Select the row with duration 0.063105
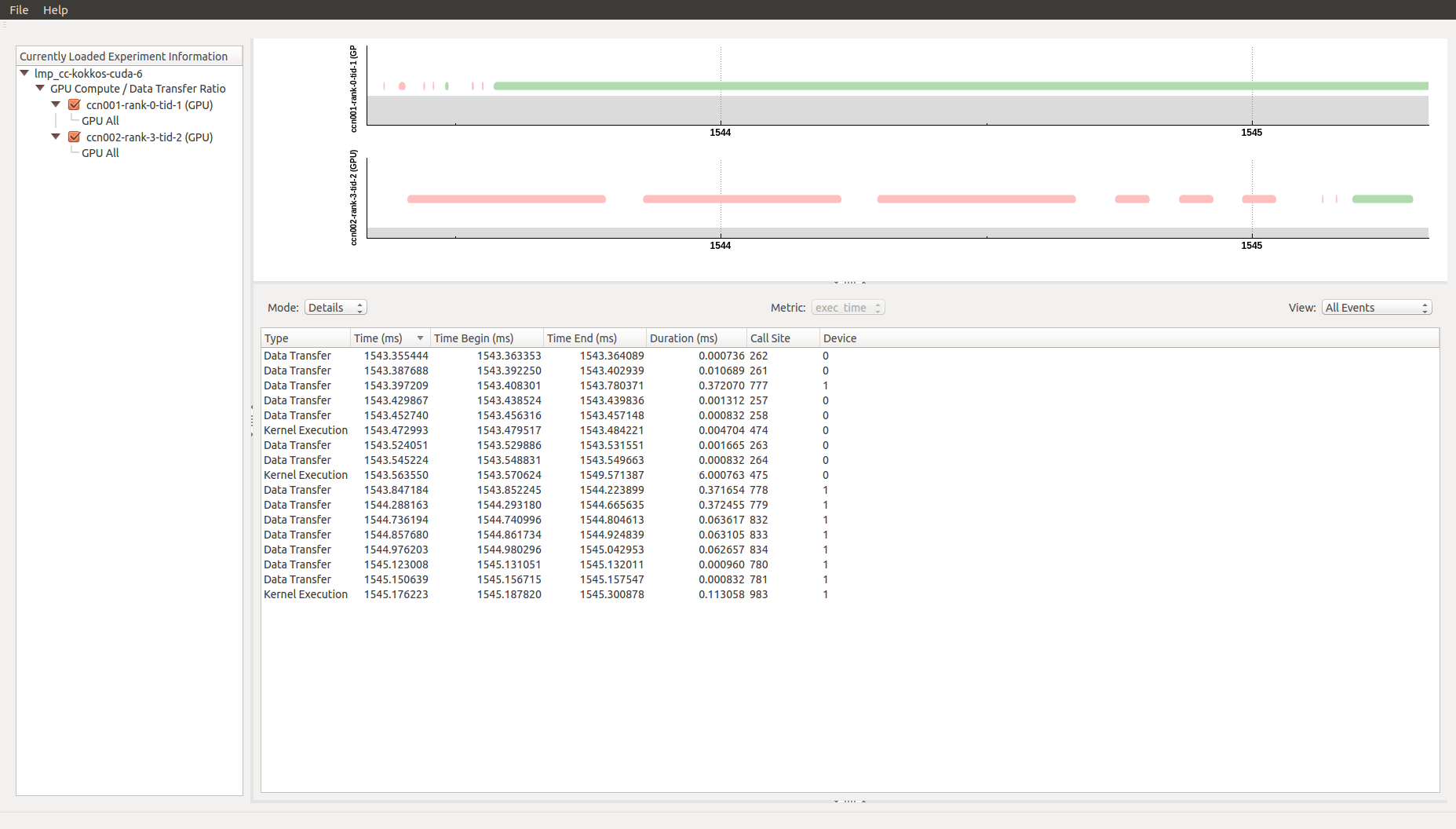The width and height of the screenshot is (1456, 829). 850,535
